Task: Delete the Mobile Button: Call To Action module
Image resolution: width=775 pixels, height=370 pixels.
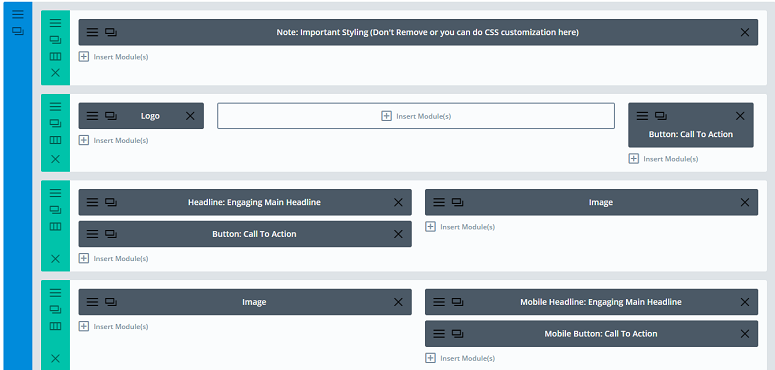Action: tap(745, 333)
